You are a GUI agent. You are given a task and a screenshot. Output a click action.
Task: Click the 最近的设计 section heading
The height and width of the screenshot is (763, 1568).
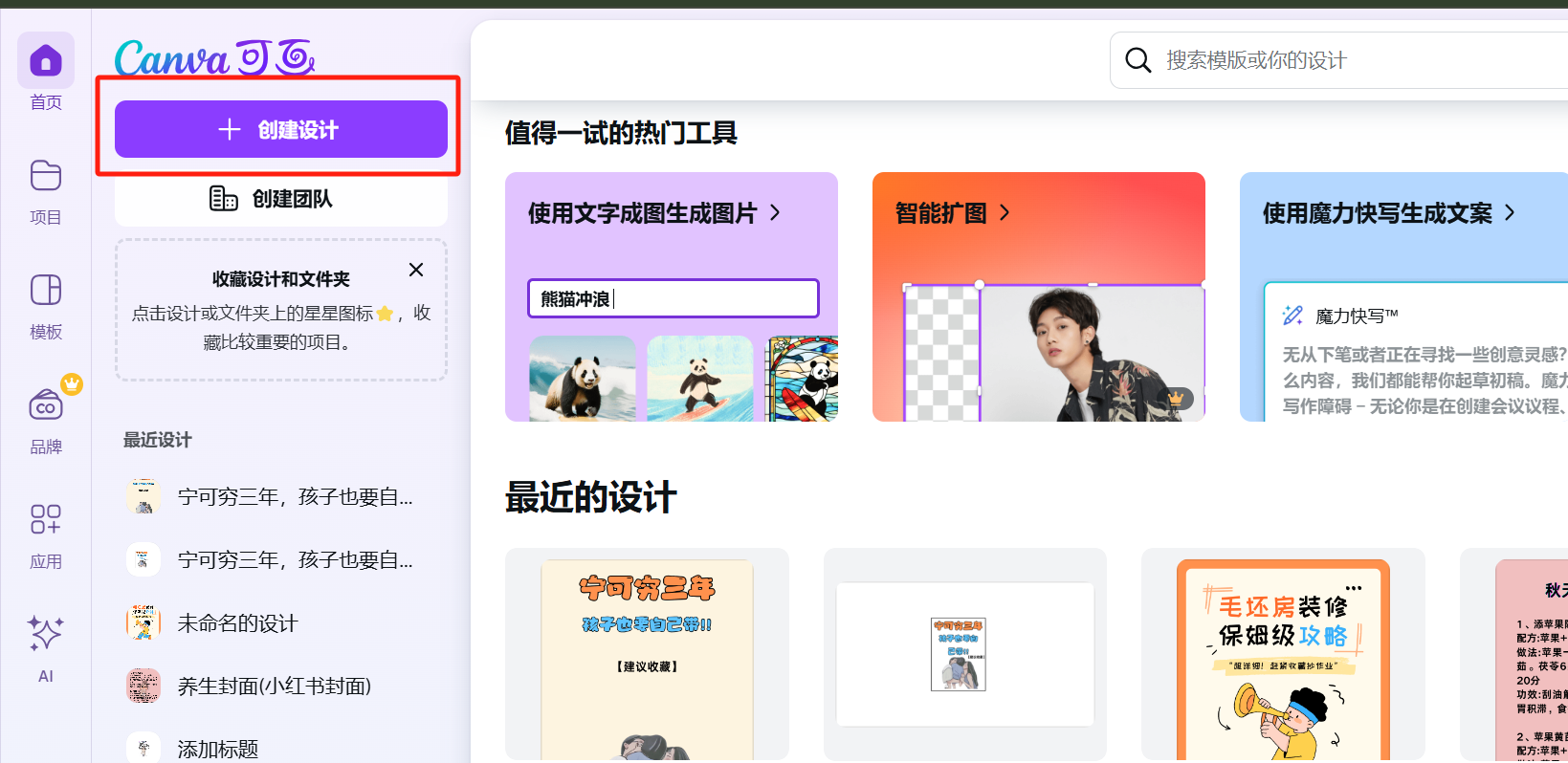(591, 497)
